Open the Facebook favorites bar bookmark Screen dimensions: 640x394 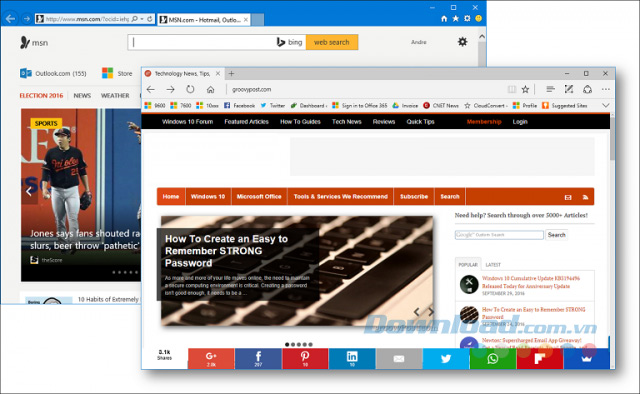[x=240, y=105]
